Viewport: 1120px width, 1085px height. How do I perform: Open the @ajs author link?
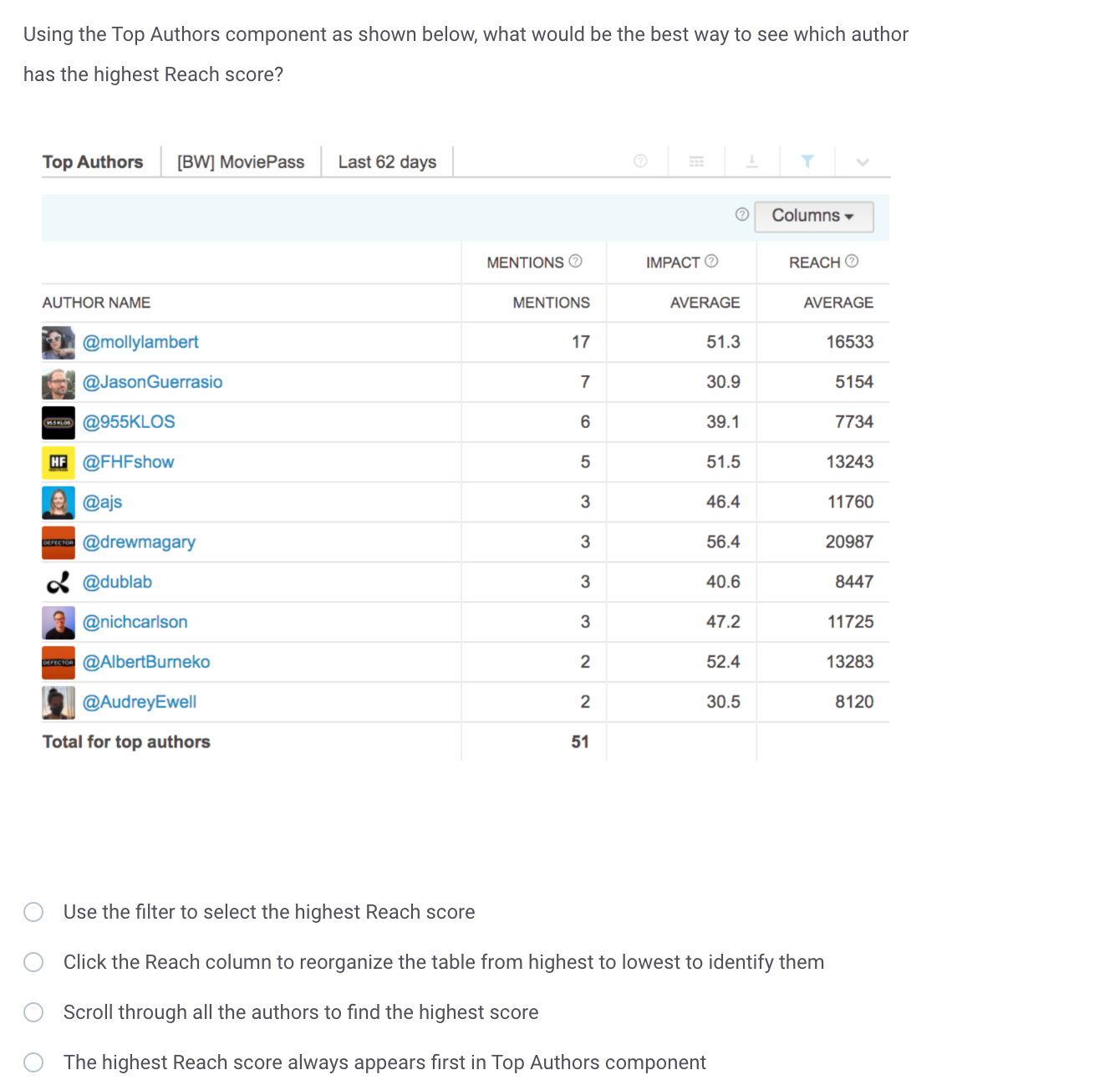click(x=102, y=502)
